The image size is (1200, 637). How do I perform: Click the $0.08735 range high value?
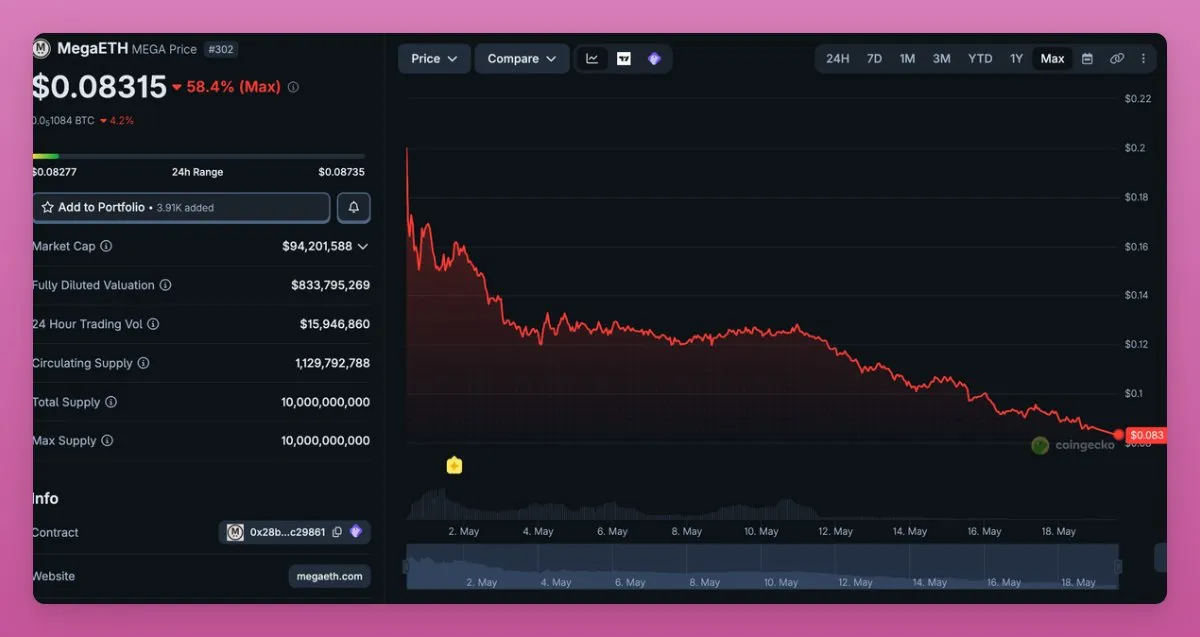(341, 172)
